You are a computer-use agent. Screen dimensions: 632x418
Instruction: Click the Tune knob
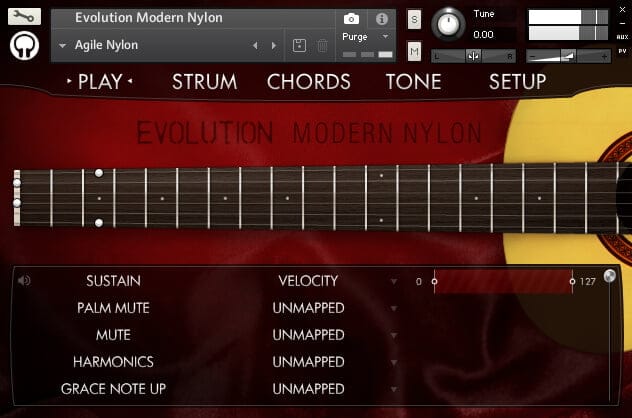(x=448, y=24)
